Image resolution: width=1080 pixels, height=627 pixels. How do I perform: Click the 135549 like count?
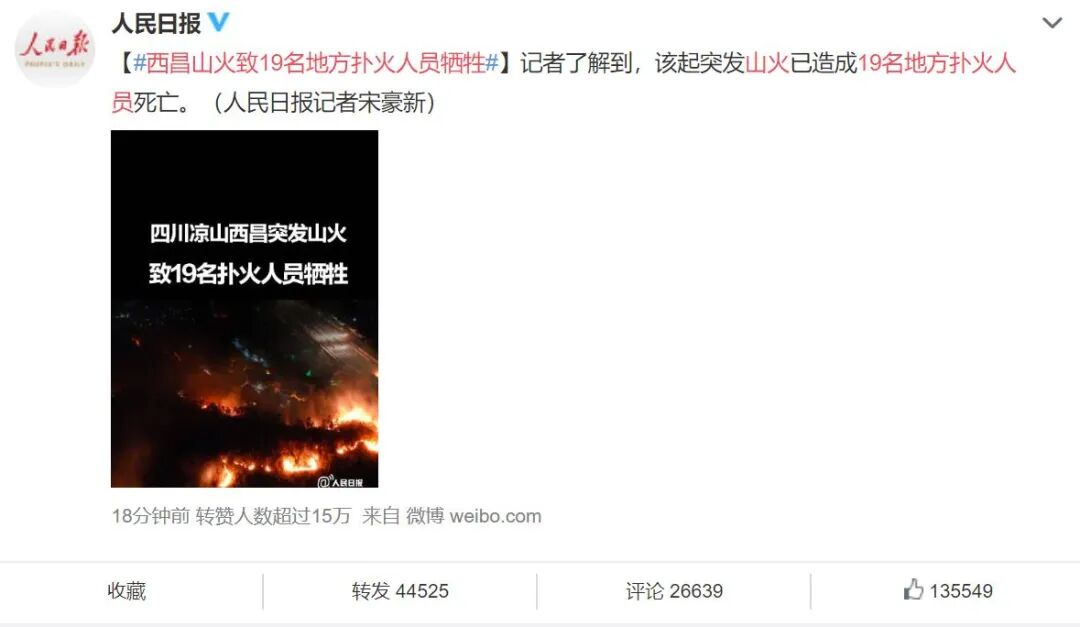tap(961, 591)
